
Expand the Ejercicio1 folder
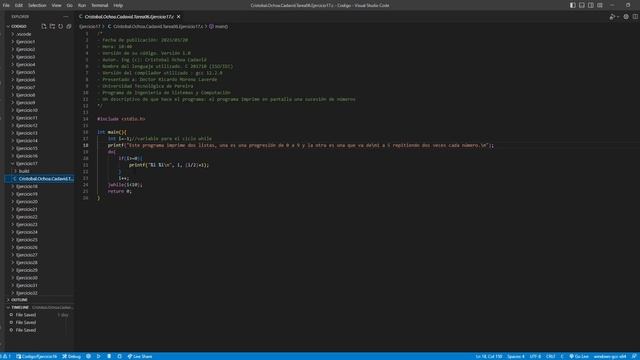coord(26,42)
